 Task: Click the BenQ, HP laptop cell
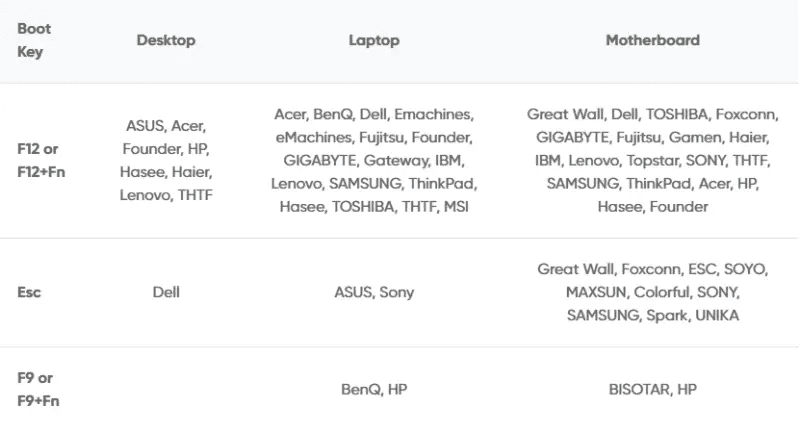374,390
